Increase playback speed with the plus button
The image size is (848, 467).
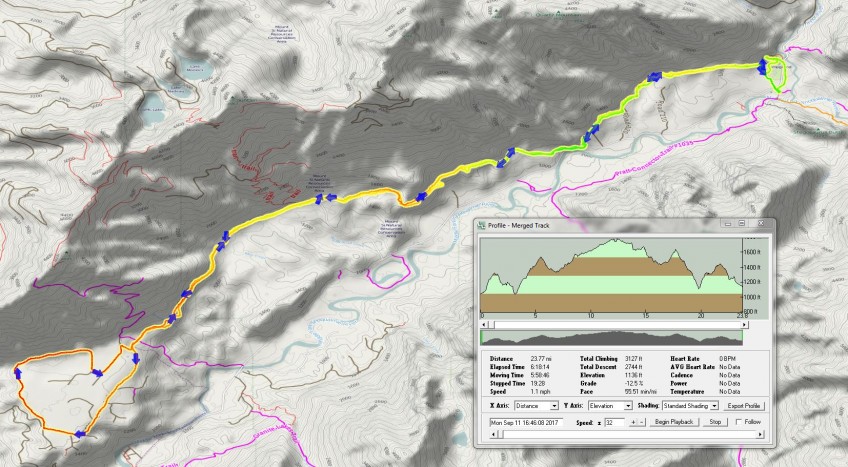pyautogui.click(x=634, y=423)
